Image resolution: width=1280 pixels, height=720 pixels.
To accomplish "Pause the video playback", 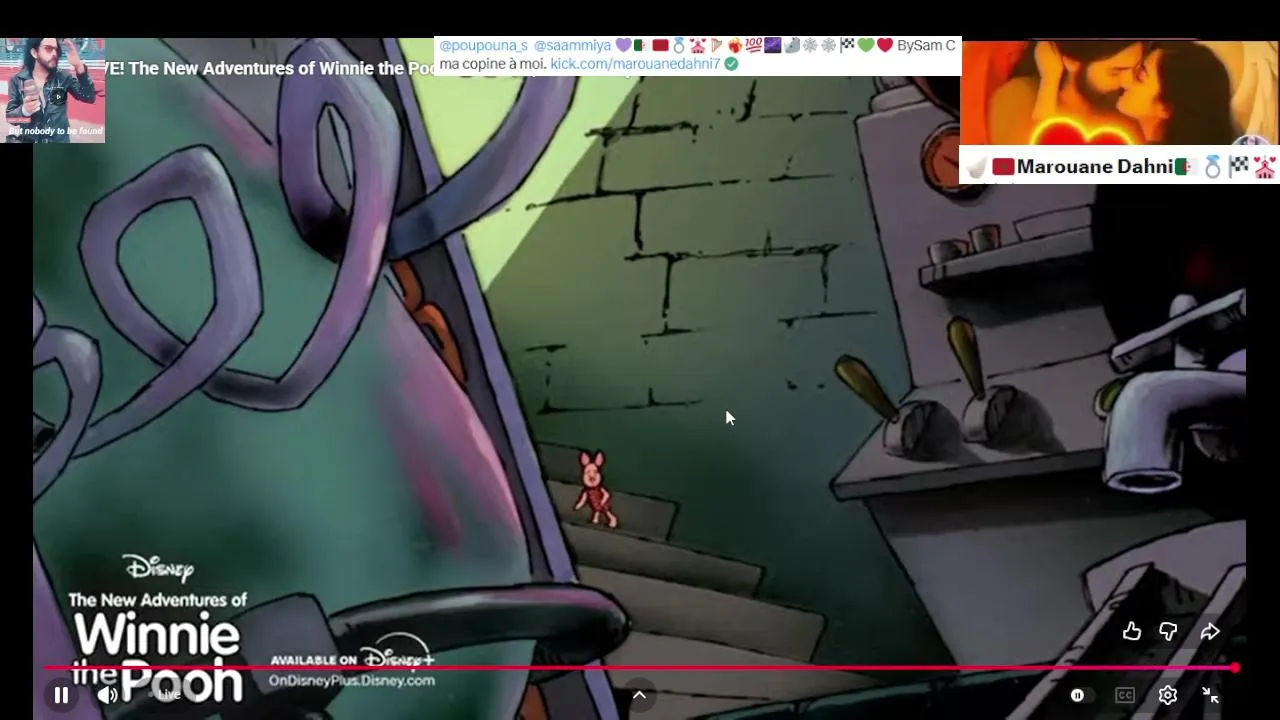I will point(61,695).
